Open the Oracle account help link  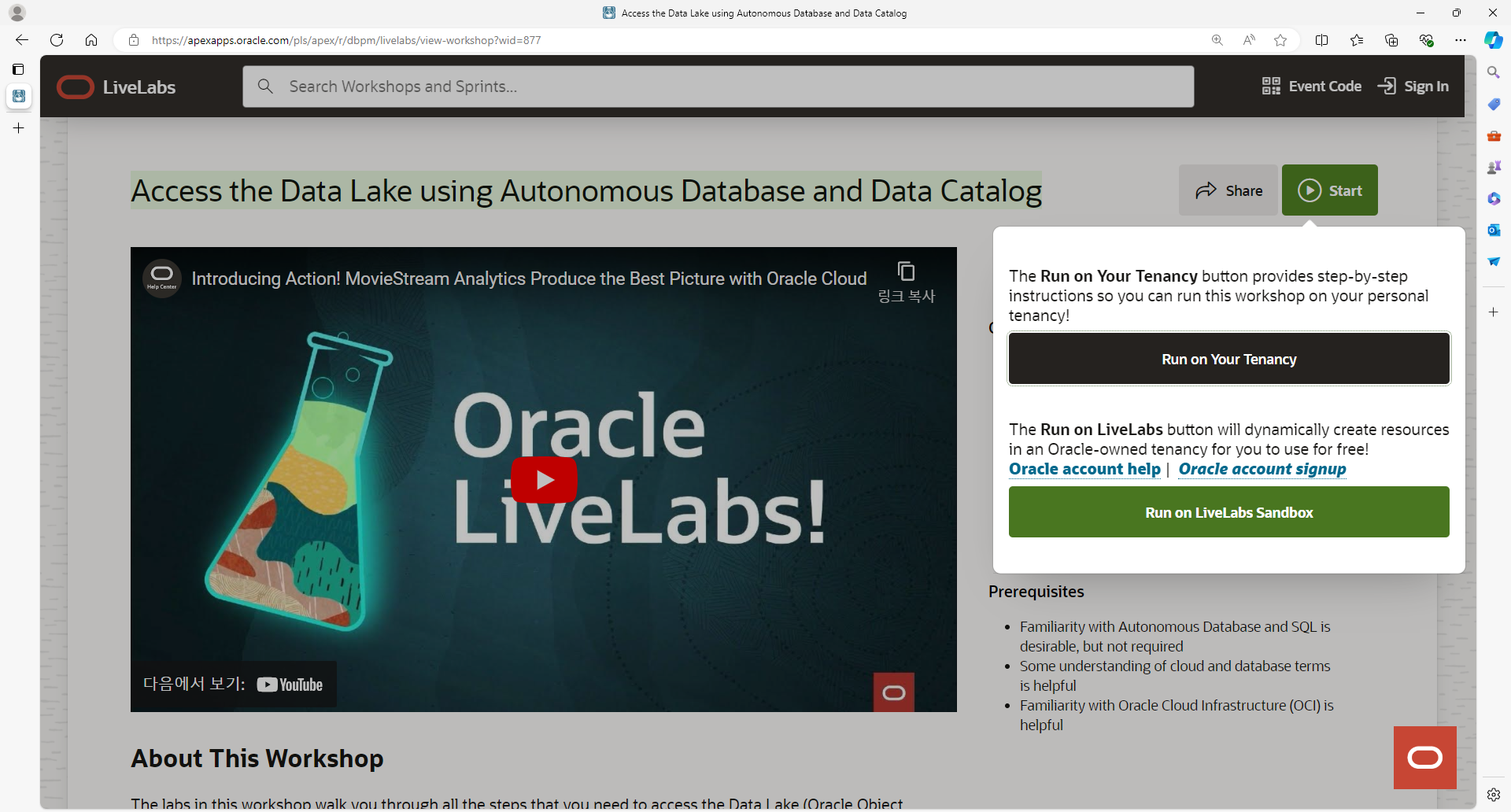(x=1084, y=469)
